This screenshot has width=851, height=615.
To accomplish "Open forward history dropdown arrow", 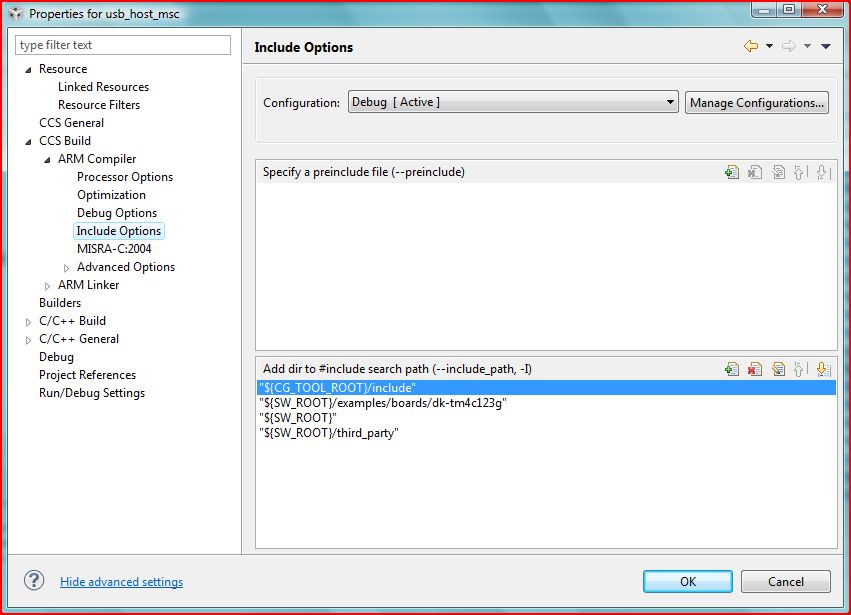I will (x=807, y=46).
